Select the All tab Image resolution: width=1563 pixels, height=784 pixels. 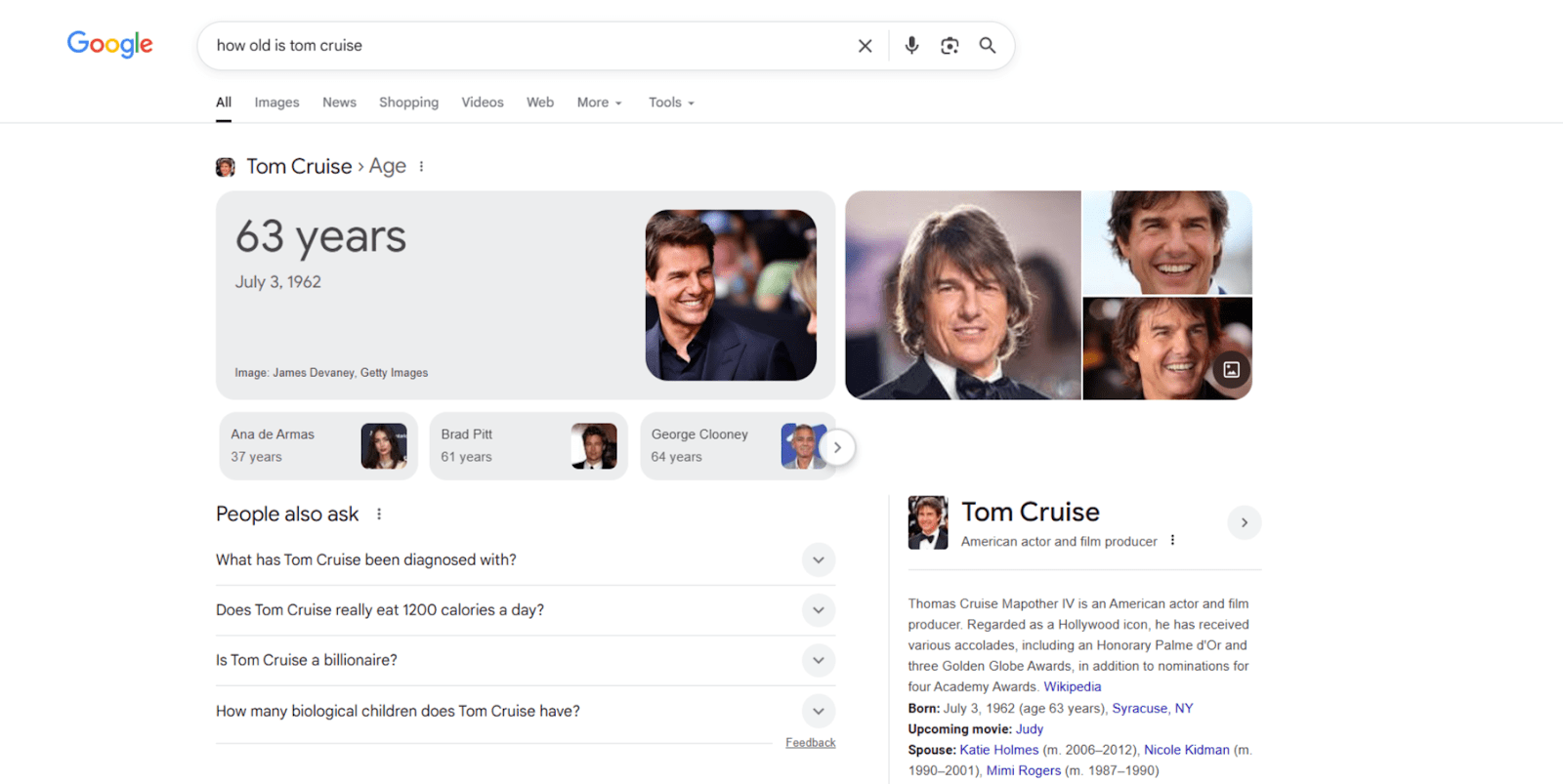pos(224,103)
